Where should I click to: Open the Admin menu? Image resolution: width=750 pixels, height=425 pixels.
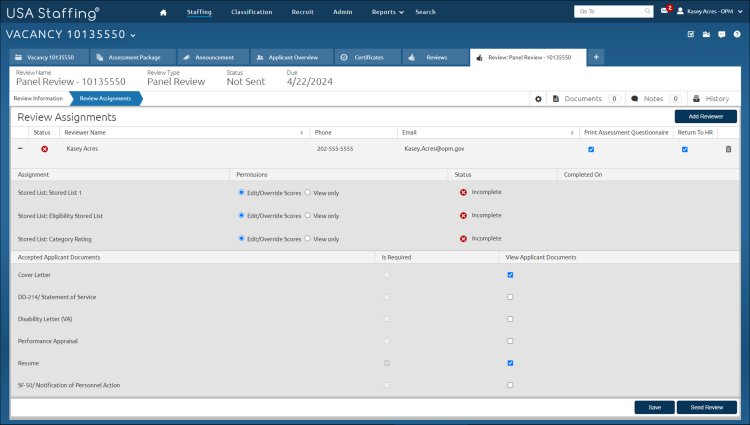click(x=342, y=12)
